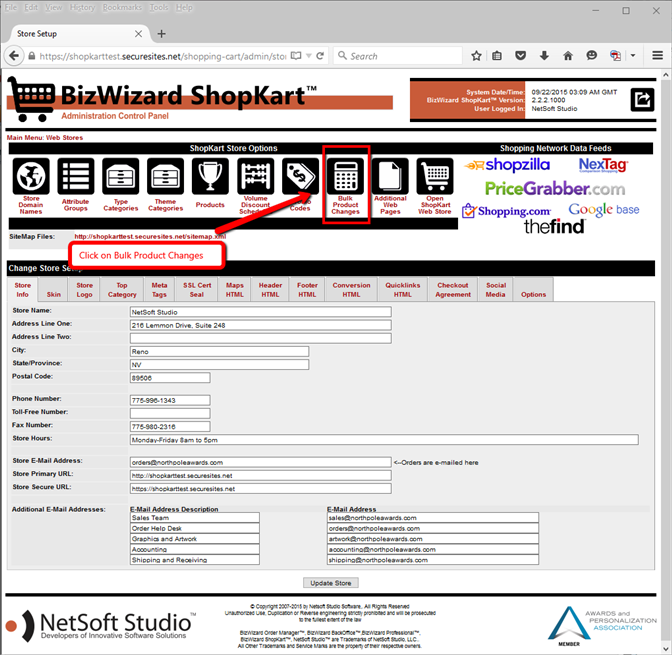Switch to the Quicklinks HTML tab
Viewport: 672px width, 655px height.
click(x=403, y=290)
